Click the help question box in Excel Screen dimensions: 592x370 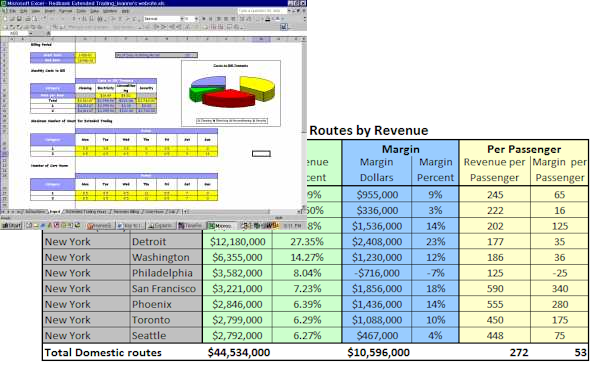pyautogui.click(x=262, y=11)
